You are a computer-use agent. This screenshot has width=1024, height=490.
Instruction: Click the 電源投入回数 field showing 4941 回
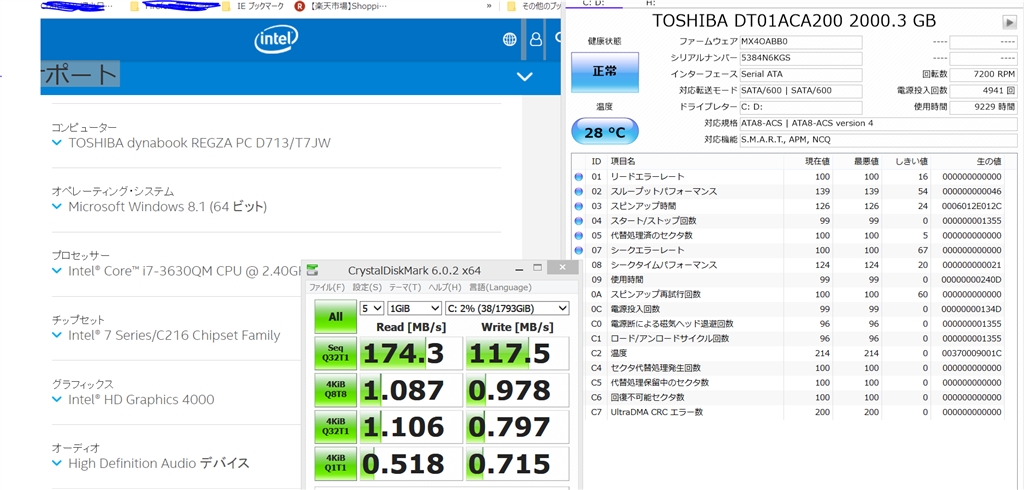[983, 91]
